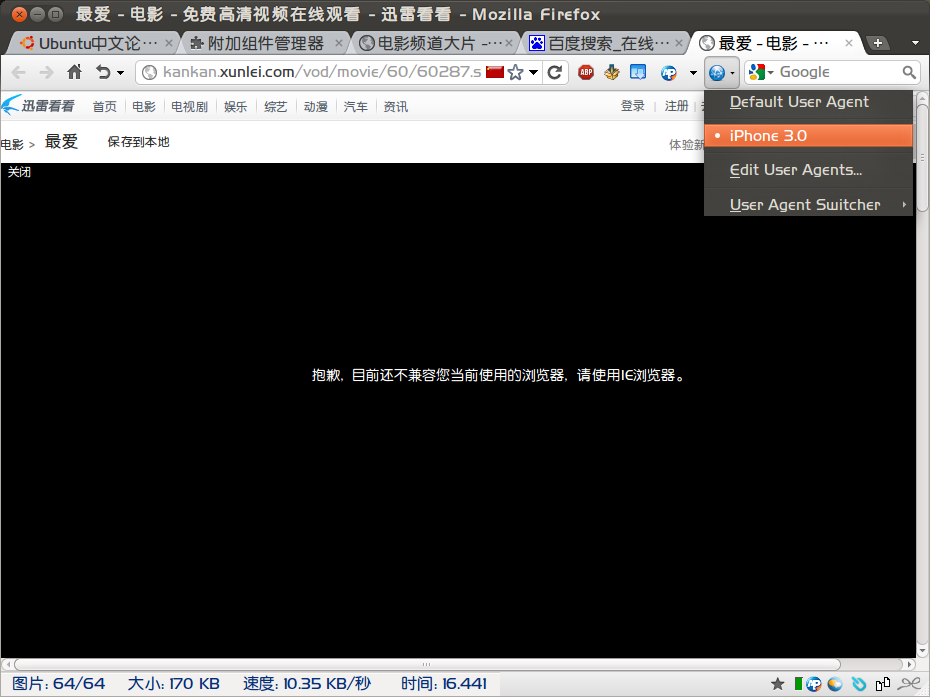Close the active 最爱 - 电影 tab
Screen dimensions: 930x697
tap(849, 43)
